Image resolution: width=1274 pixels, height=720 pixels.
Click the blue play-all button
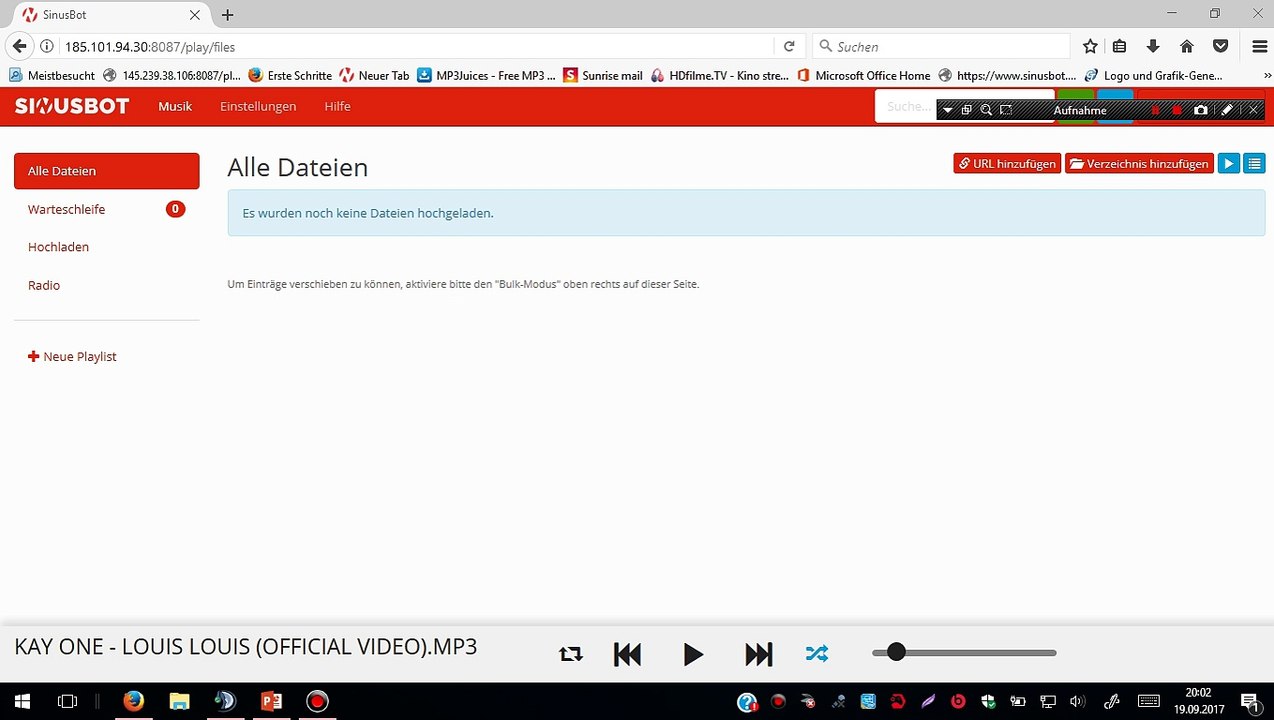click(x=1229, y=164)
